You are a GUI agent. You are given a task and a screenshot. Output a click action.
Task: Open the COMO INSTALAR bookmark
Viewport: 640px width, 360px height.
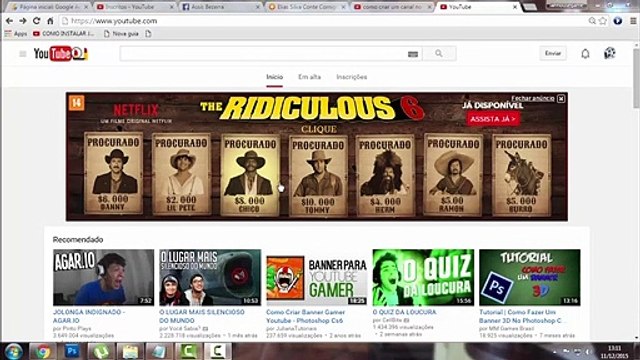pyautogui.click(x=64, y=34)
